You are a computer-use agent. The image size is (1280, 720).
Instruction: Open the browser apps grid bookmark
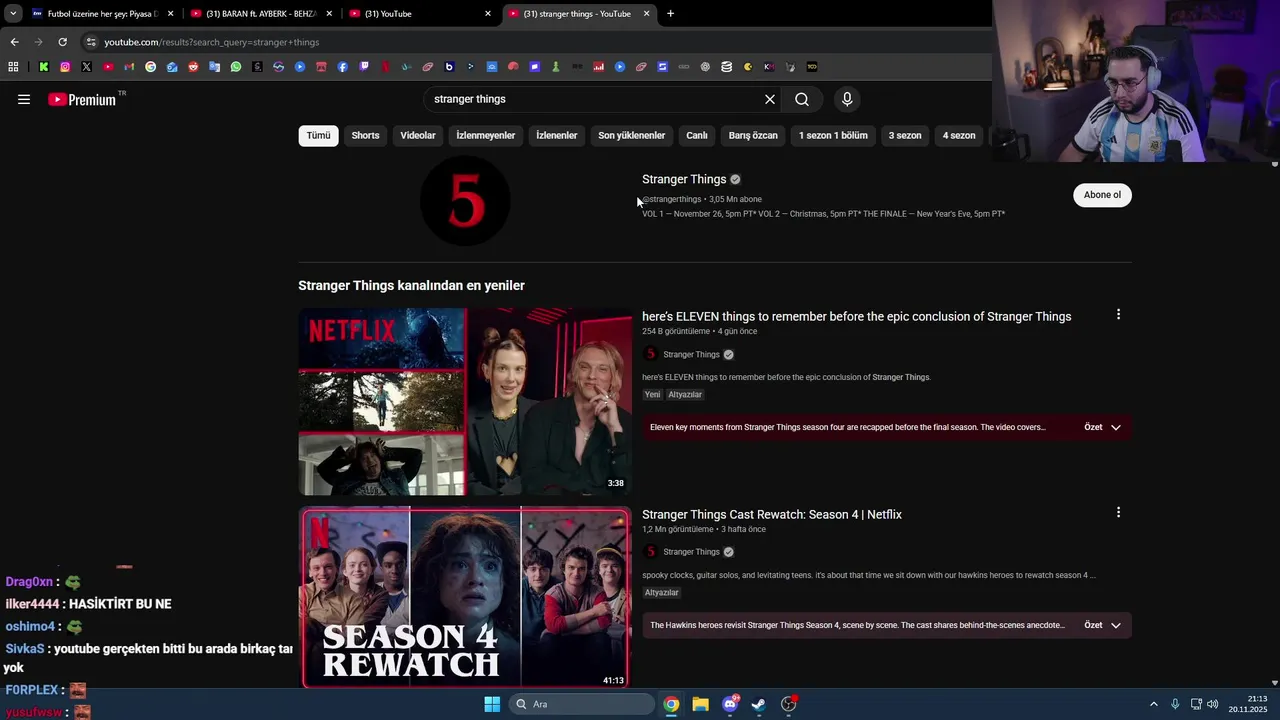[x=13, y=67]
